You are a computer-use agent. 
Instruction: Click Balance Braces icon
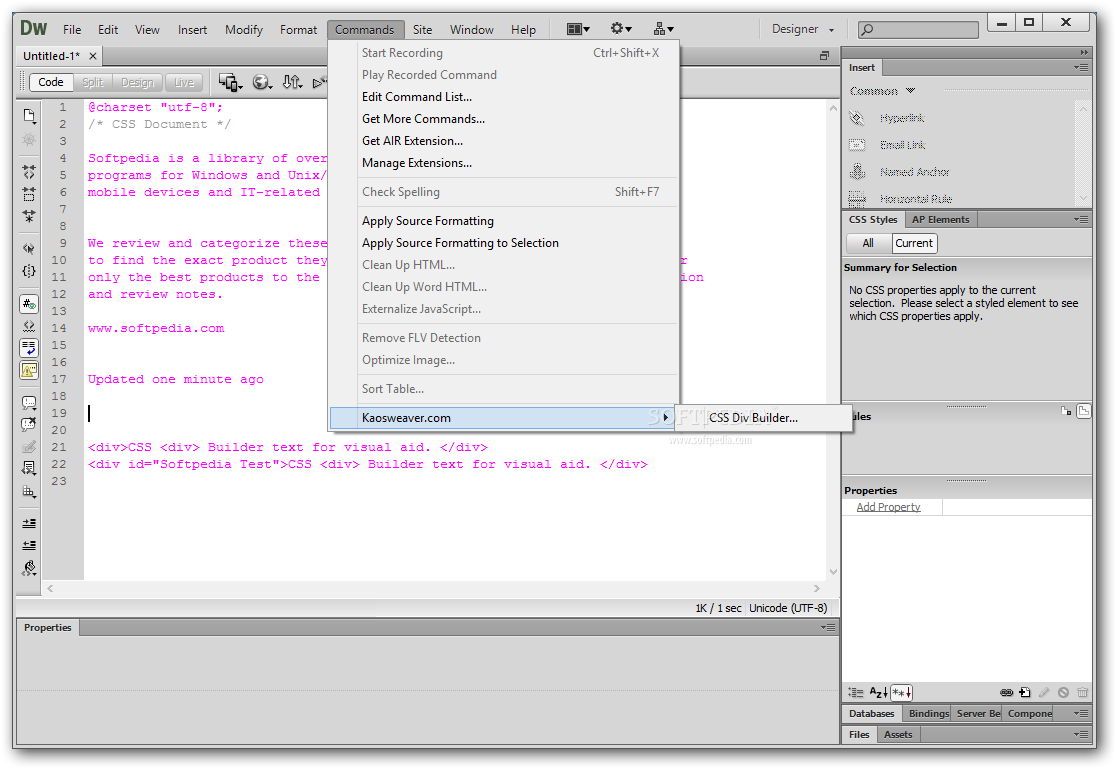(x=28, y=271)
